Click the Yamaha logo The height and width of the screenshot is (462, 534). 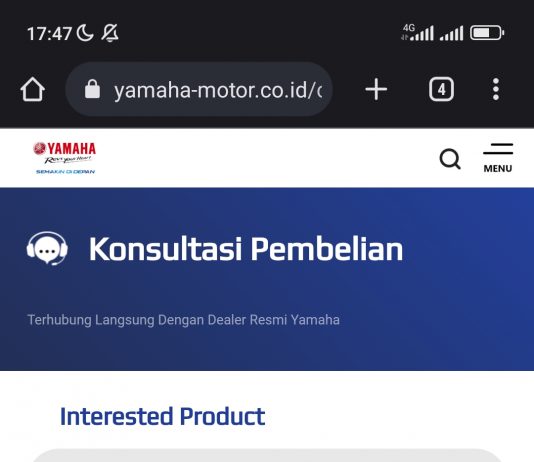tap(64, 158)
